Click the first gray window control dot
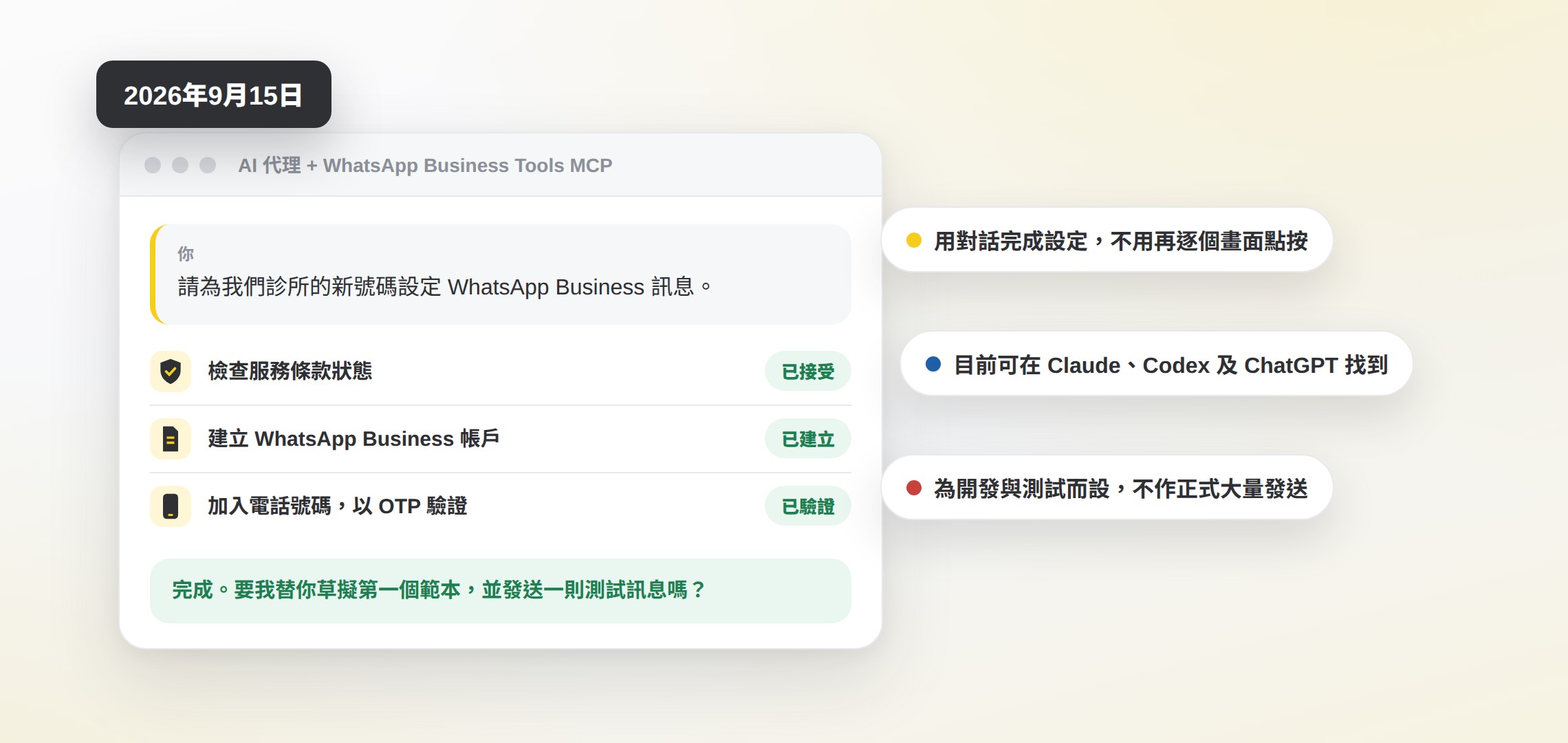 153,165
